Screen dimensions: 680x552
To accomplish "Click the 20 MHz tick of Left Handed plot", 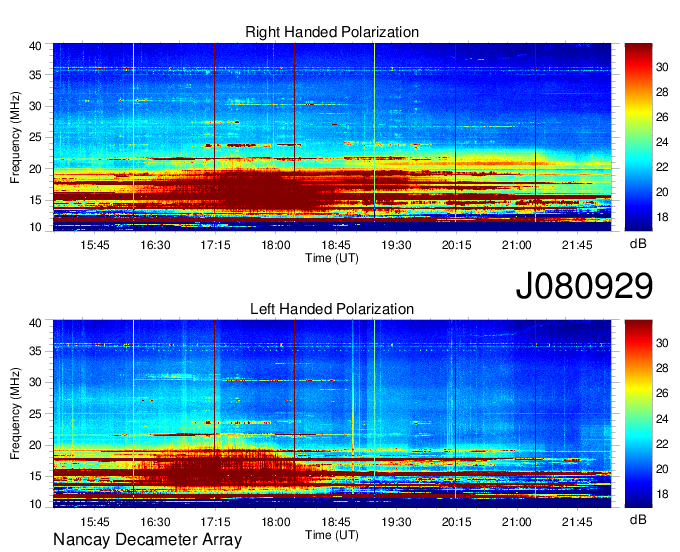I will [35, 445].
